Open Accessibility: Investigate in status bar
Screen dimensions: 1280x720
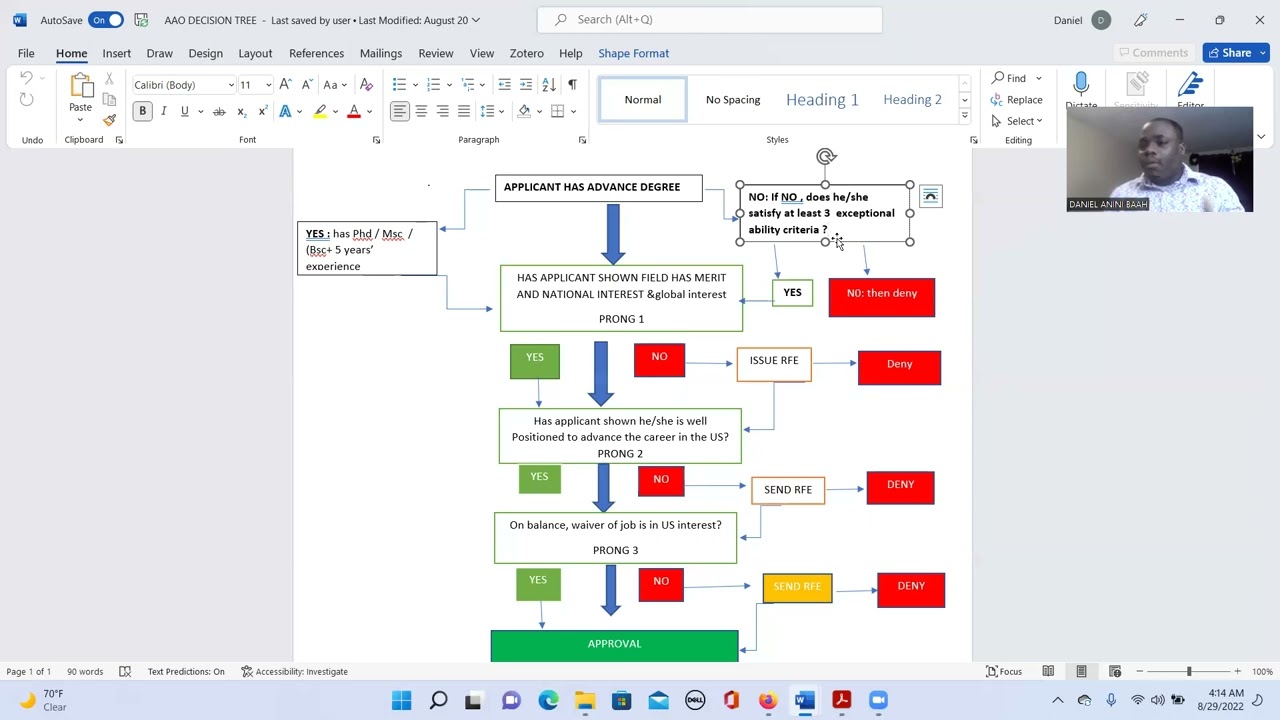(294, 671)
